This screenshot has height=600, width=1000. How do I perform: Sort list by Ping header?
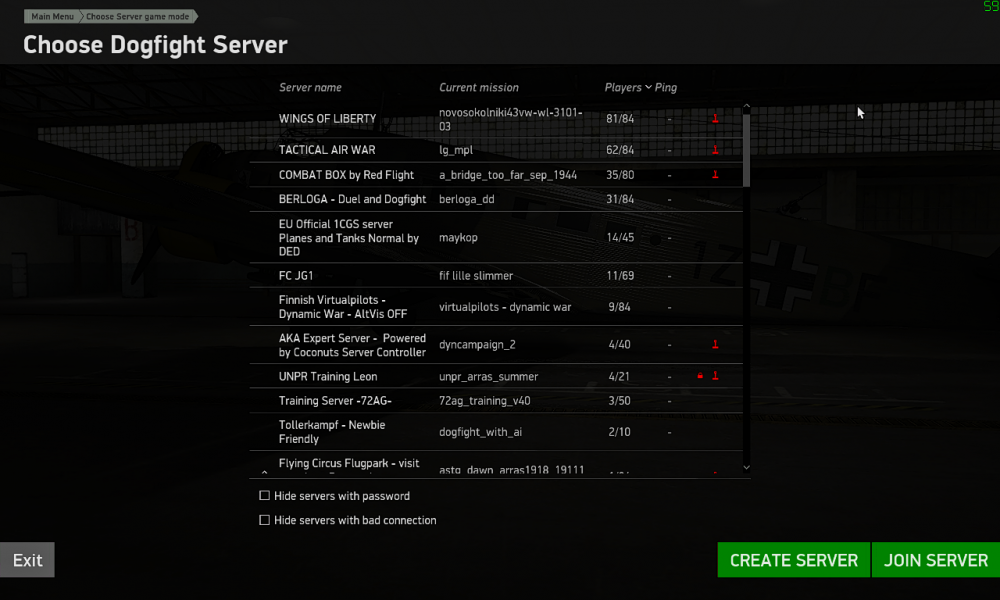pos(666,87)
